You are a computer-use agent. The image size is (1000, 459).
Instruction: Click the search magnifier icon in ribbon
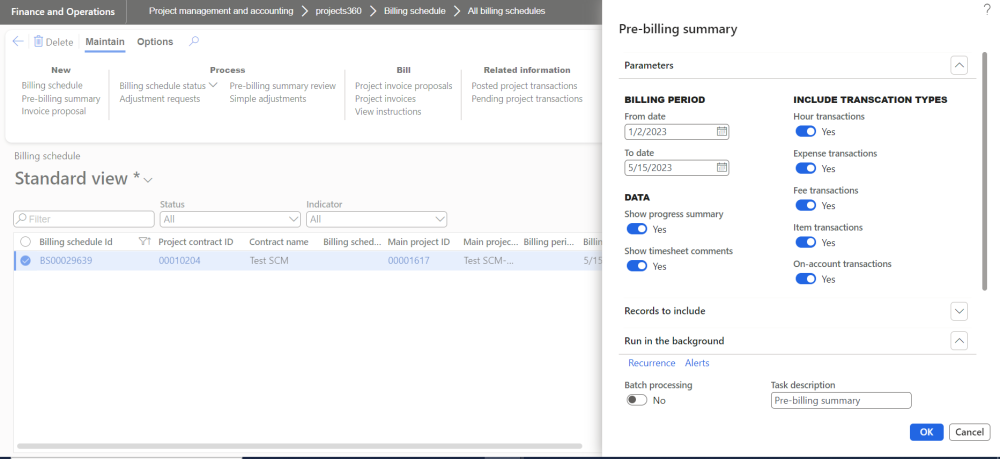(194, 42)
